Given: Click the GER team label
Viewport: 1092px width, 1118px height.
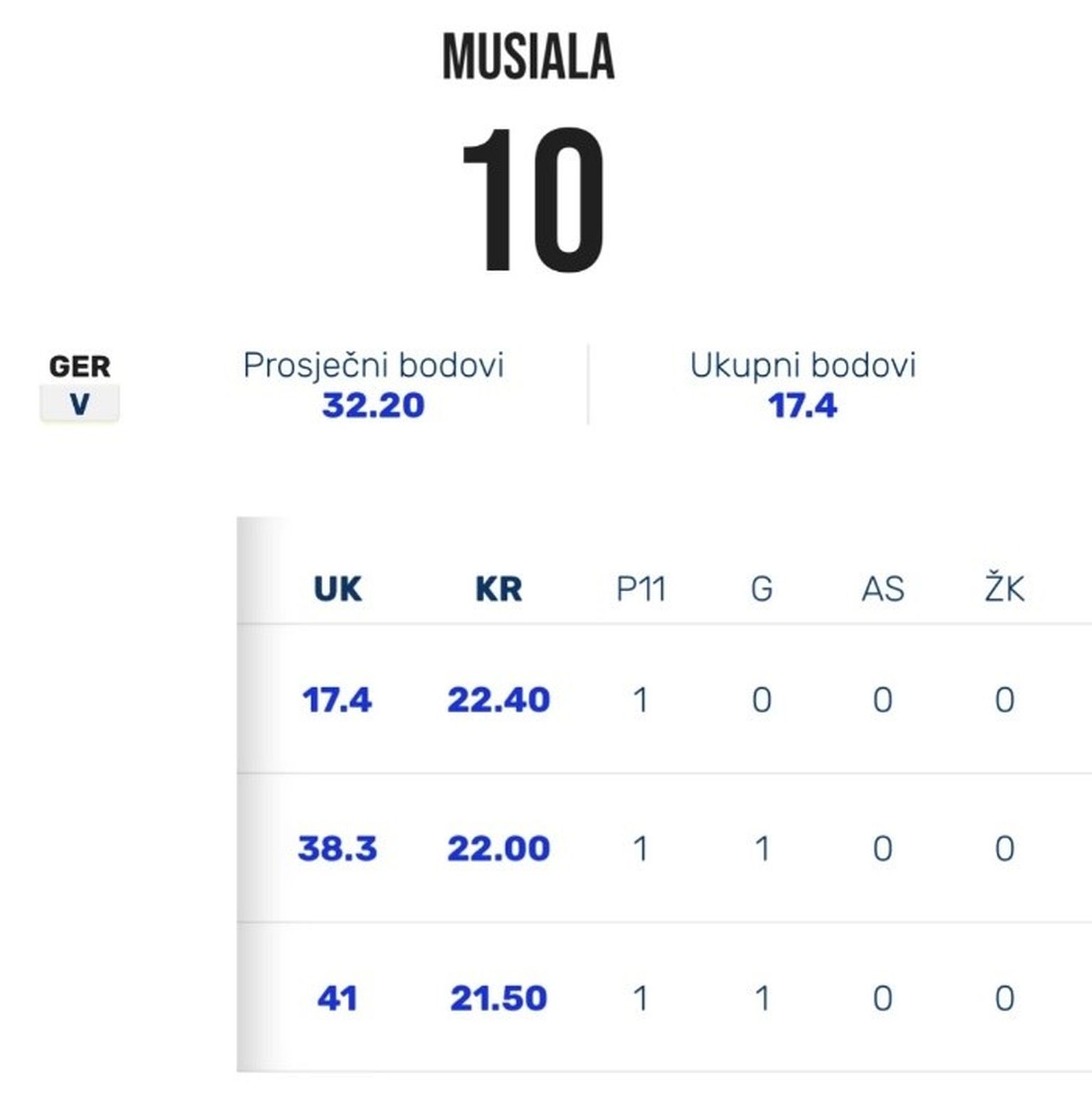Looking at the screenshot, I should click(x=80, y=367).
